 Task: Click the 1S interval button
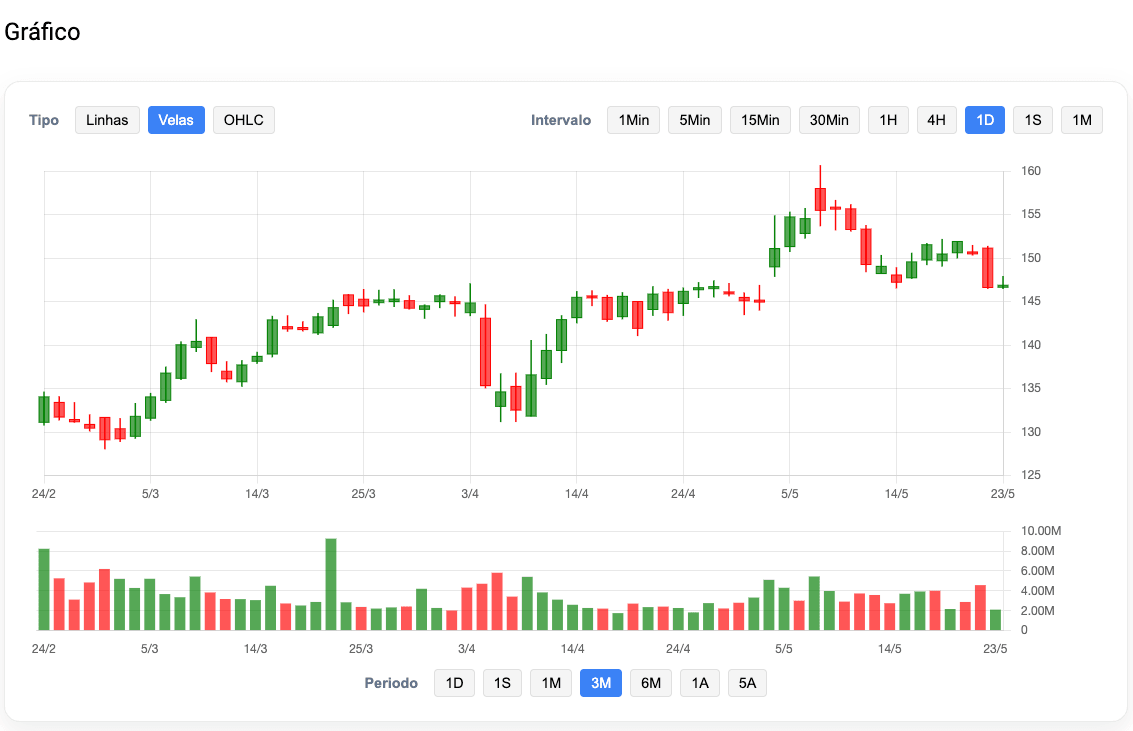tap(1033, 120)
